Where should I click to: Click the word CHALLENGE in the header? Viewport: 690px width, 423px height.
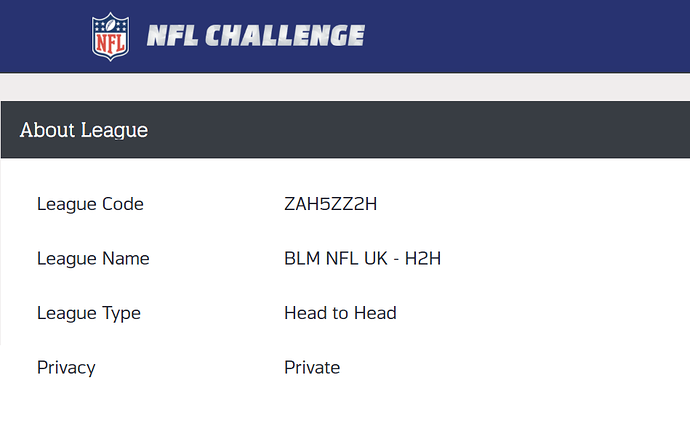[285, 36]
